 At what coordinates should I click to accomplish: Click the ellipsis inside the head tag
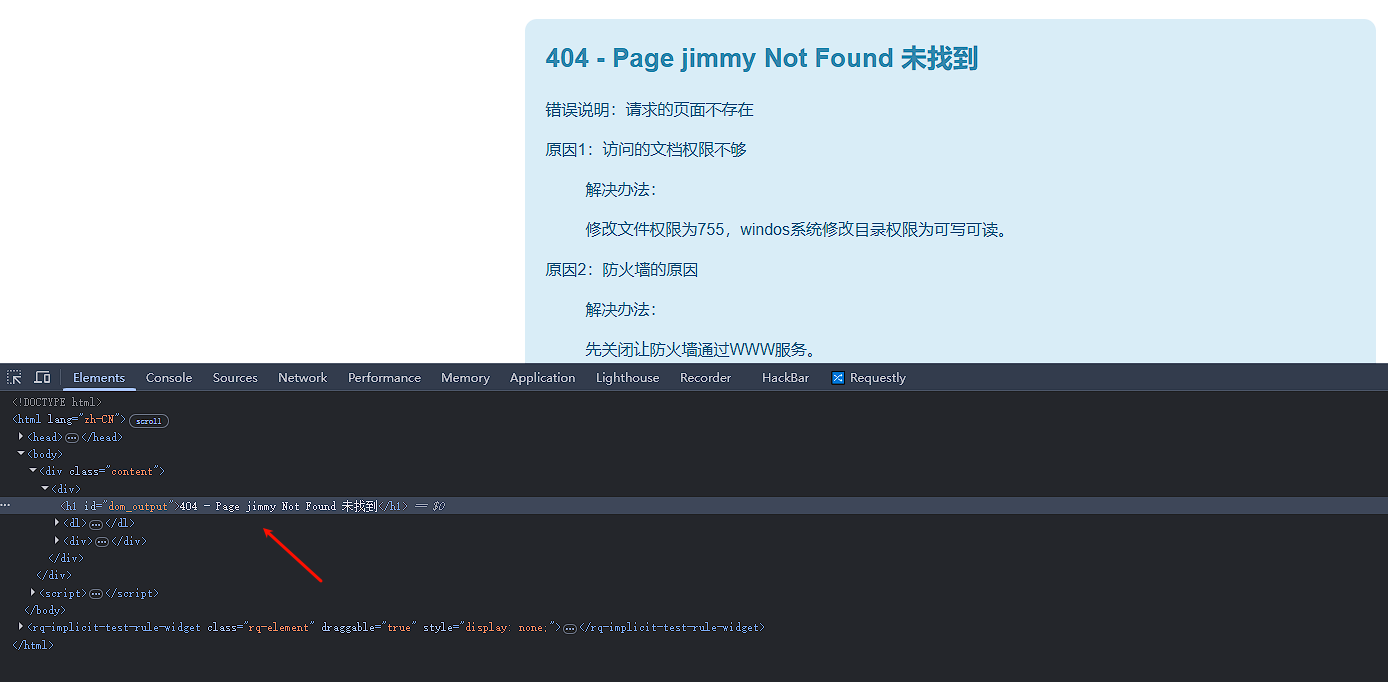coord(72,438)
